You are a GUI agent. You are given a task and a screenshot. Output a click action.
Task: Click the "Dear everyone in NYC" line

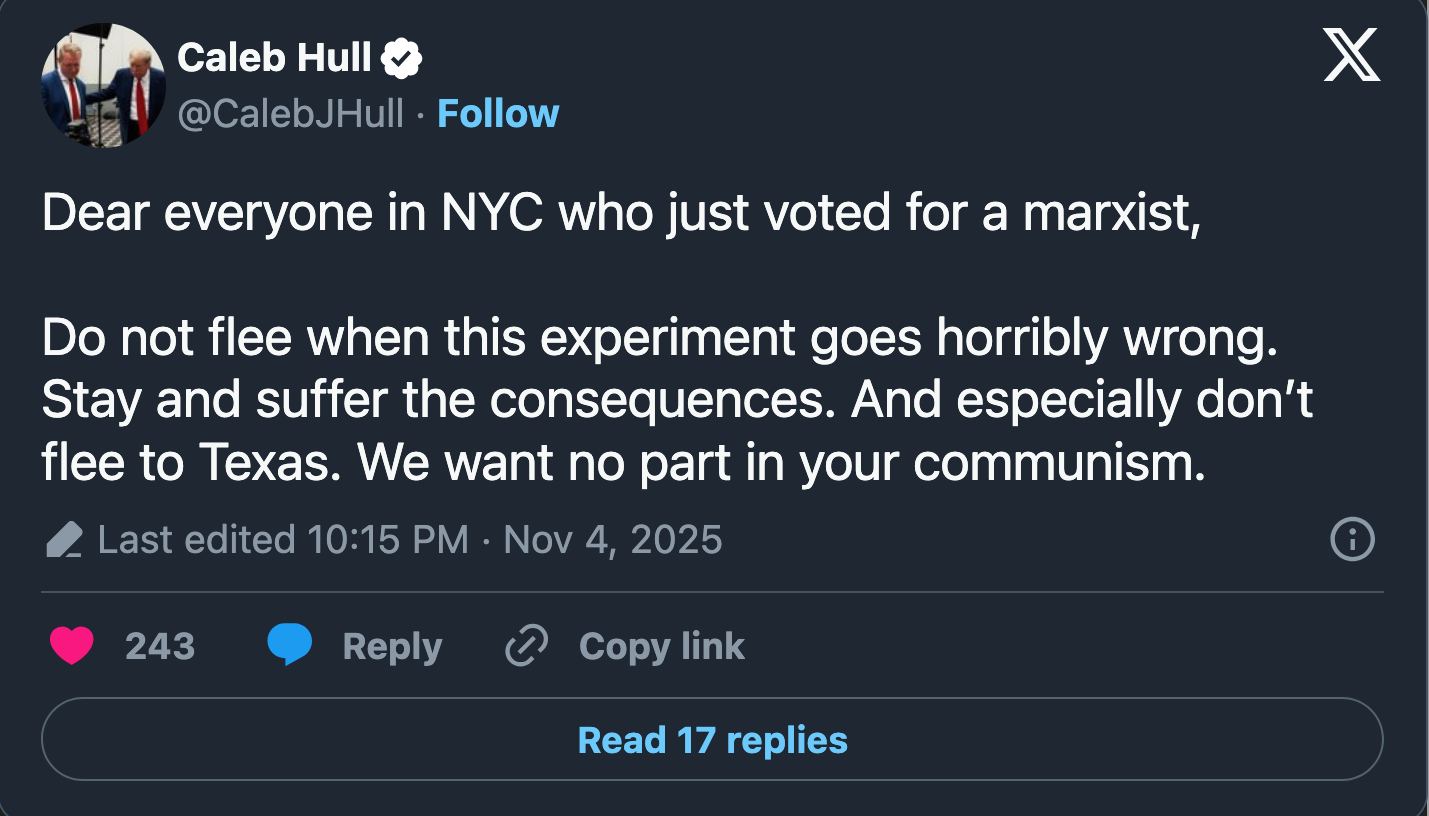point(620,215)
